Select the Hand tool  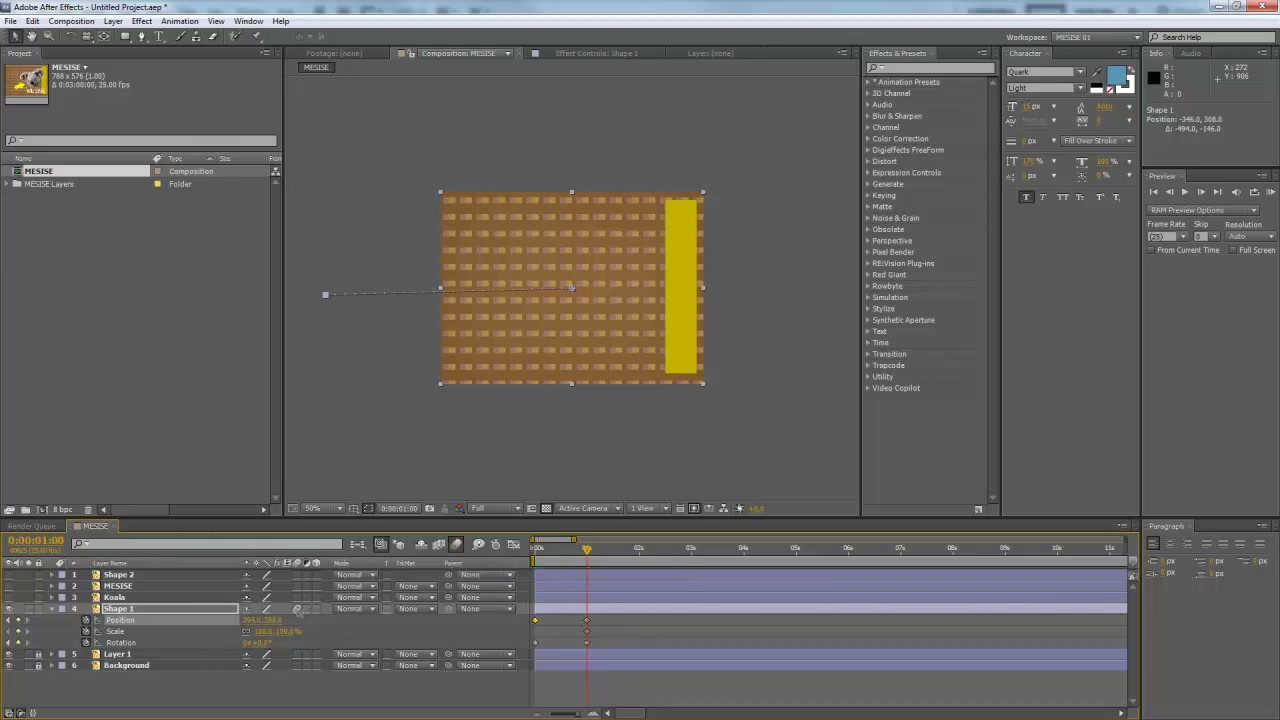[31, 36]
